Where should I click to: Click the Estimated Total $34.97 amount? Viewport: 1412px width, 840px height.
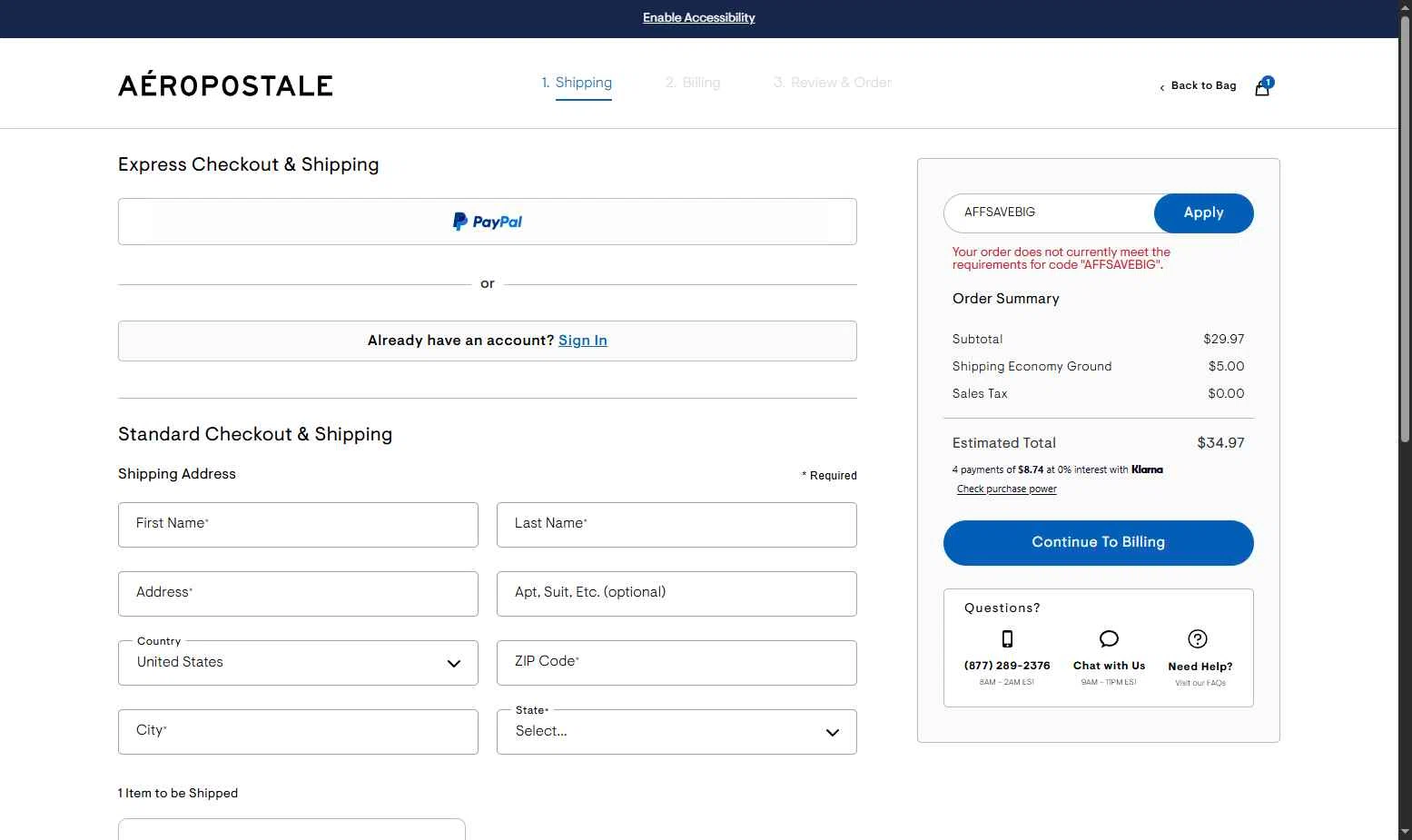[x=1220, y=443]
